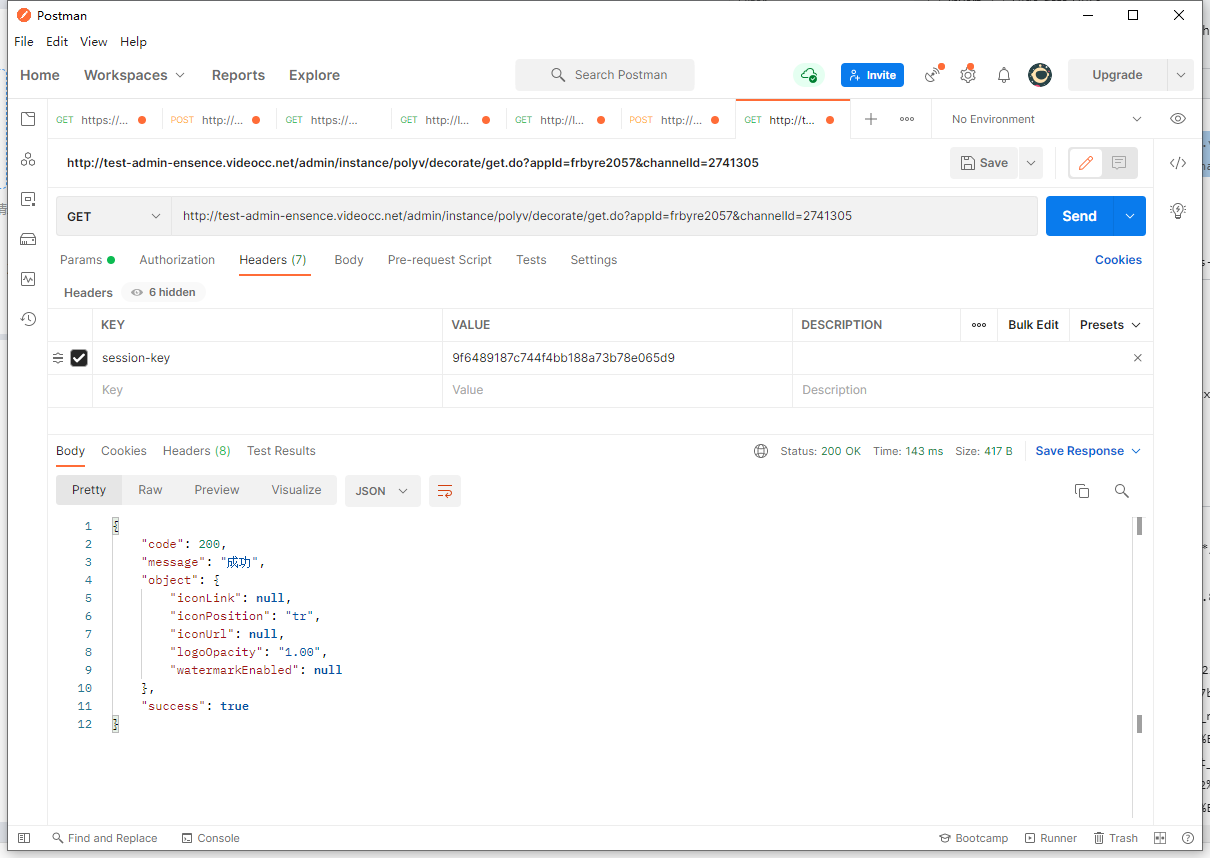Click the 200 OK status text
1210x858 pixels.
pyautogui.click(x=841, y=451)
